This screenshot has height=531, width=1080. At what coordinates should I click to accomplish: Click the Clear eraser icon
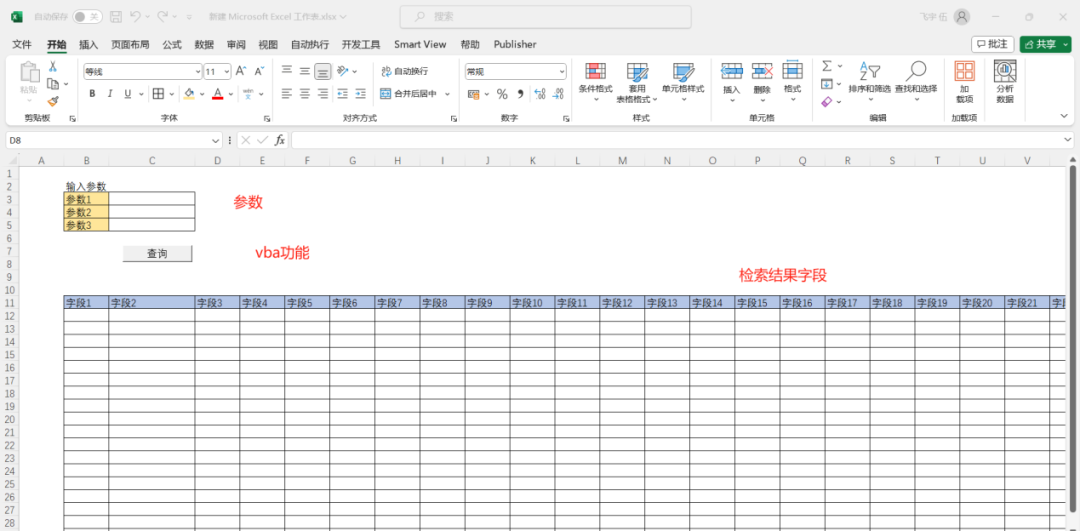(827, 101)
